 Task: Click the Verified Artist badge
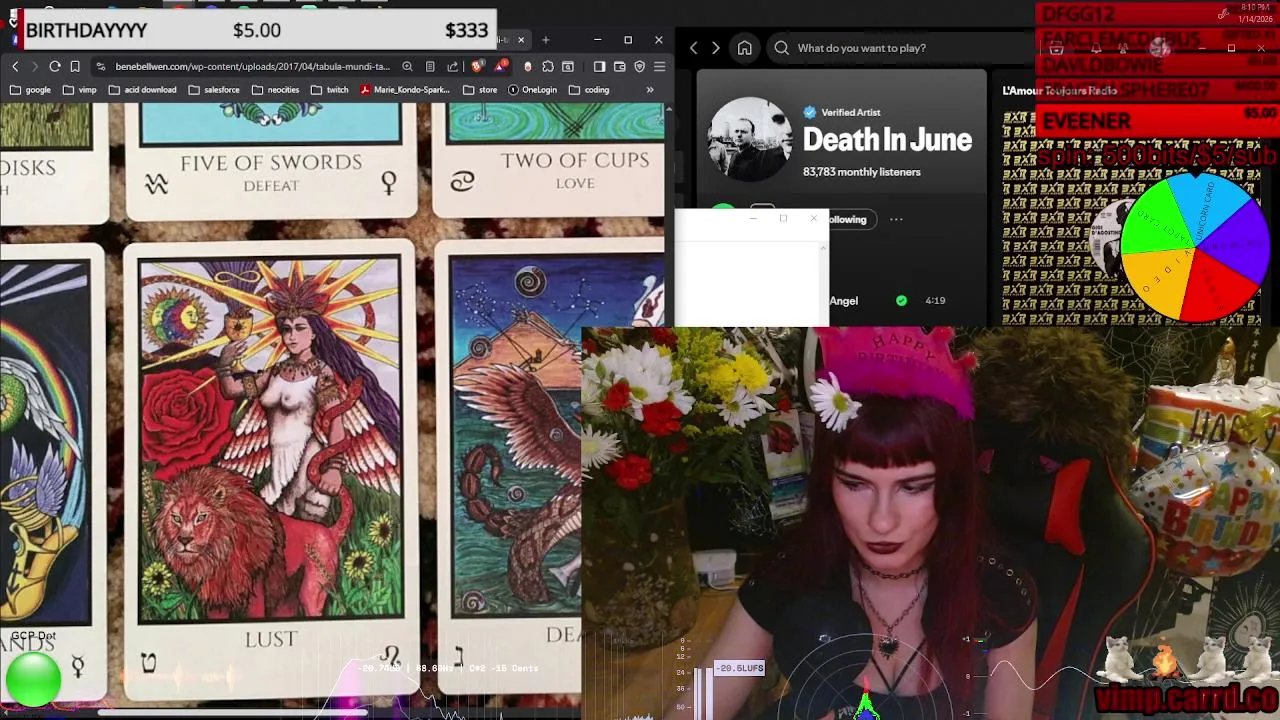click(x=842, y=112)
